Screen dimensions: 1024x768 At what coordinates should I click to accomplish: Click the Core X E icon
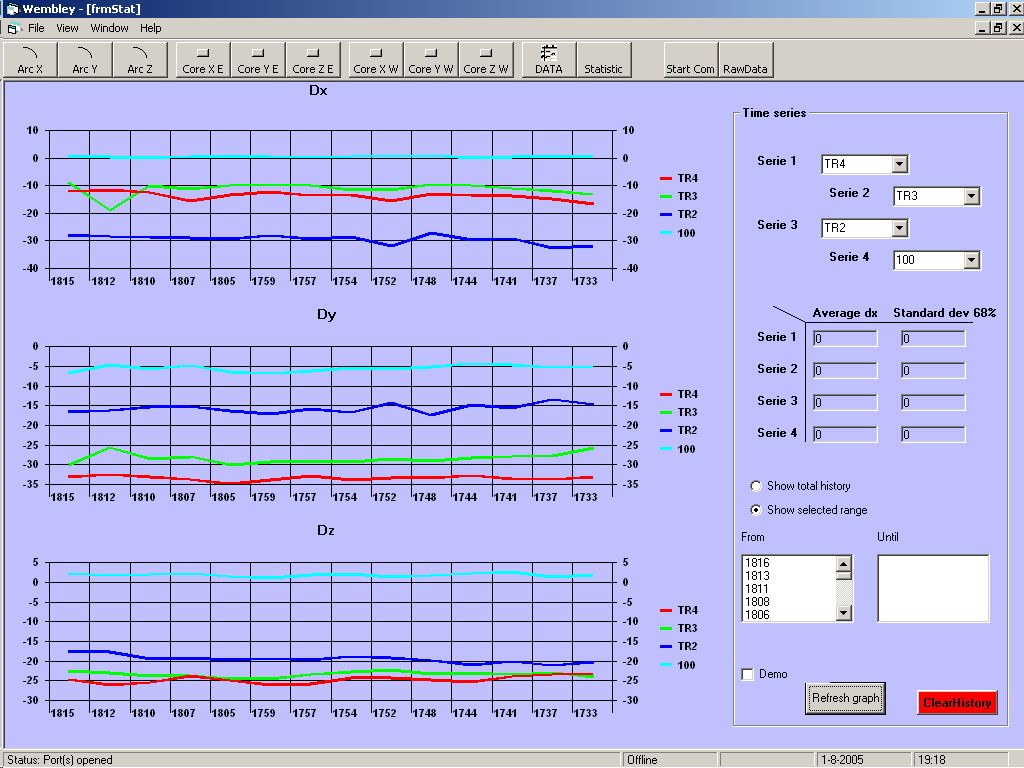[203, 60]
